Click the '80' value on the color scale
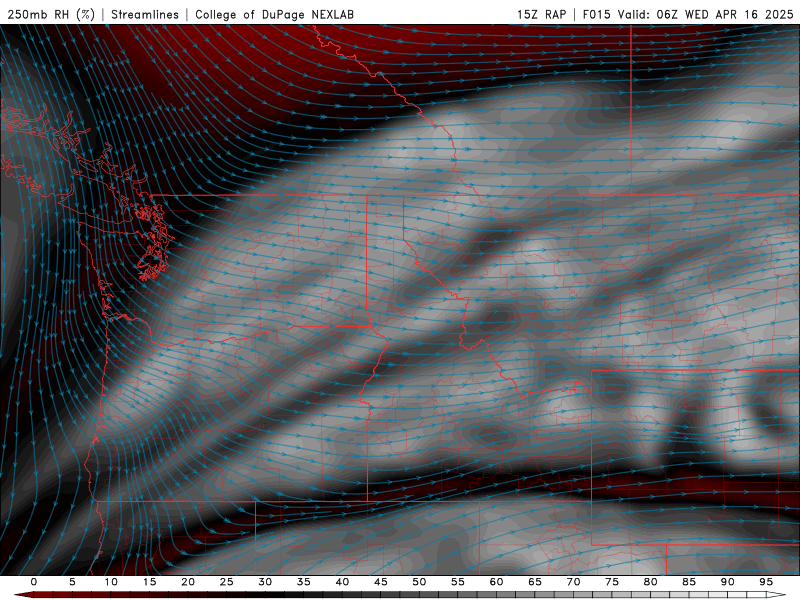 [x=651, y=582]
